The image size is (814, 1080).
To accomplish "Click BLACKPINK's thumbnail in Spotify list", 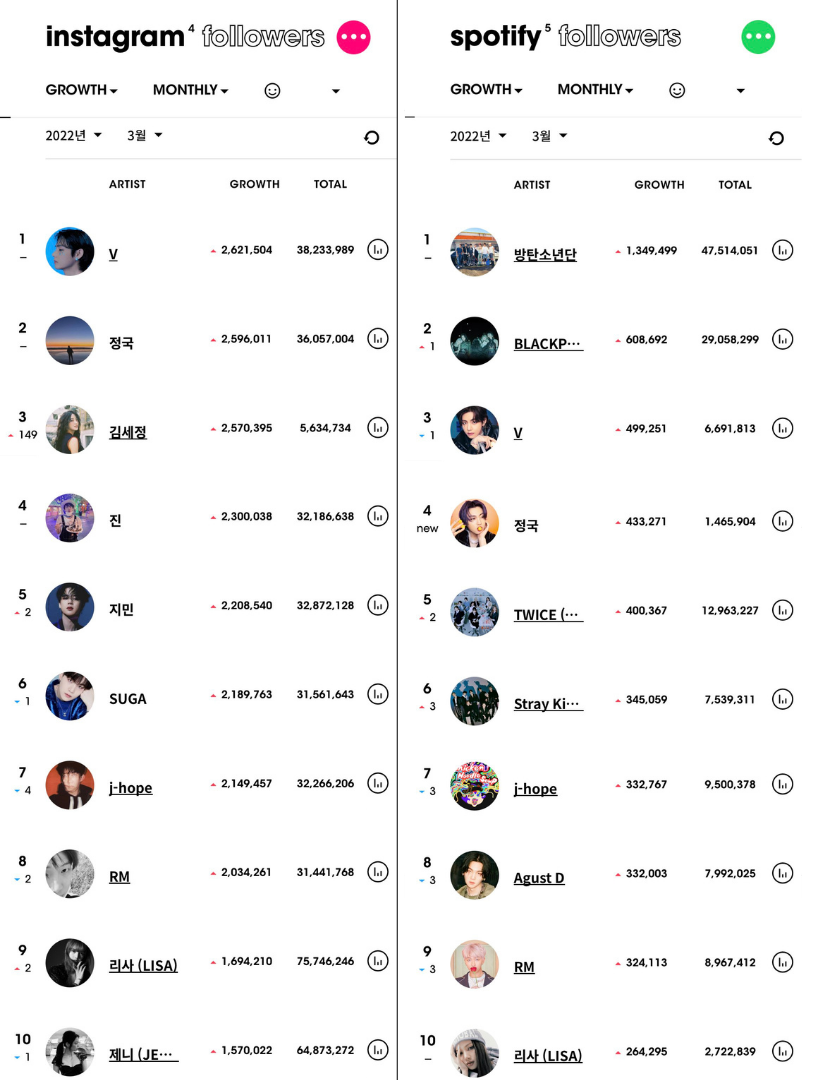I will (x=474, y=342).
